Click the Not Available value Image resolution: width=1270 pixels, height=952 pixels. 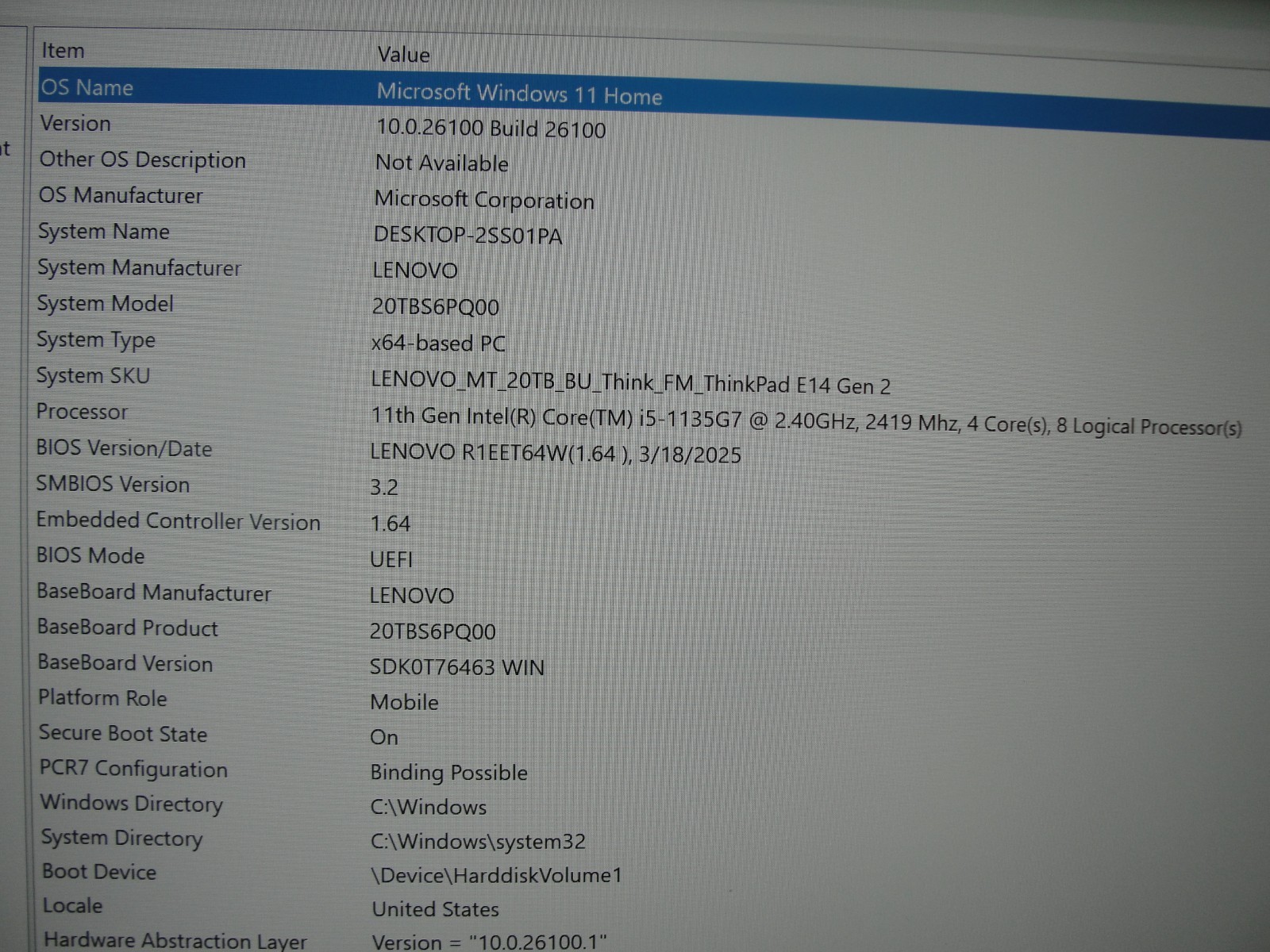click(x=442, y=163)
